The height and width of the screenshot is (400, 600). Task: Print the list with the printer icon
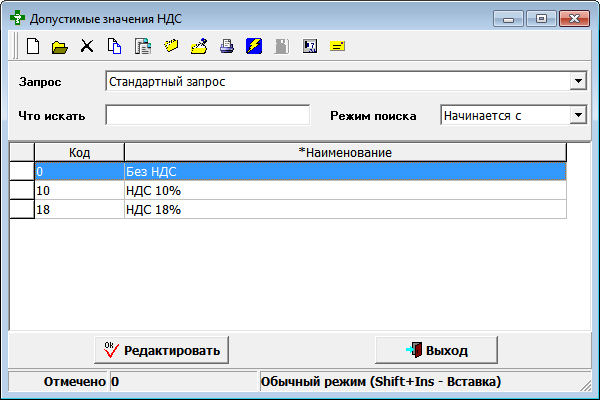(227, 46)
